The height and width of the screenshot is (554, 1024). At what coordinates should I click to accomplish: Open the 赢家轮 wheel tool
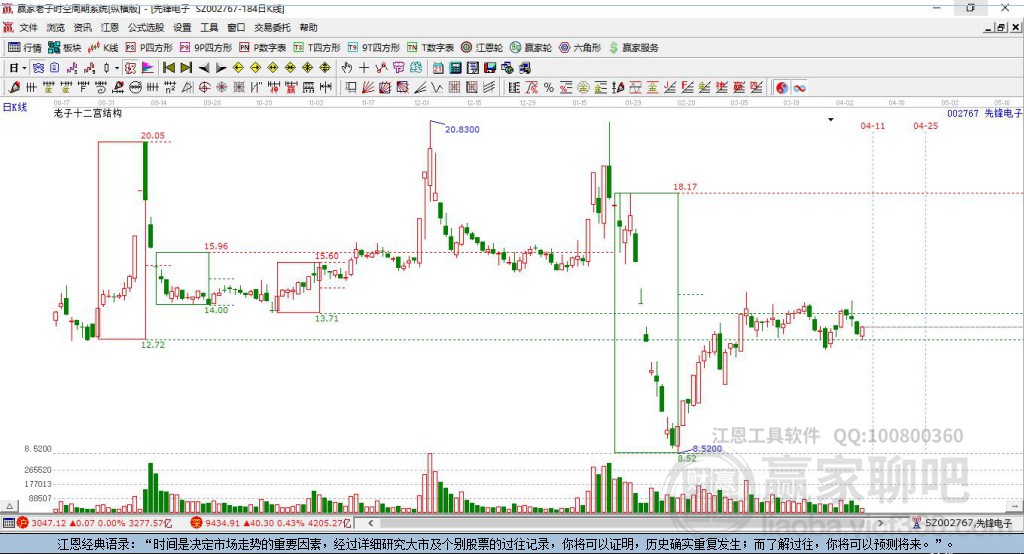pos(531,48)
